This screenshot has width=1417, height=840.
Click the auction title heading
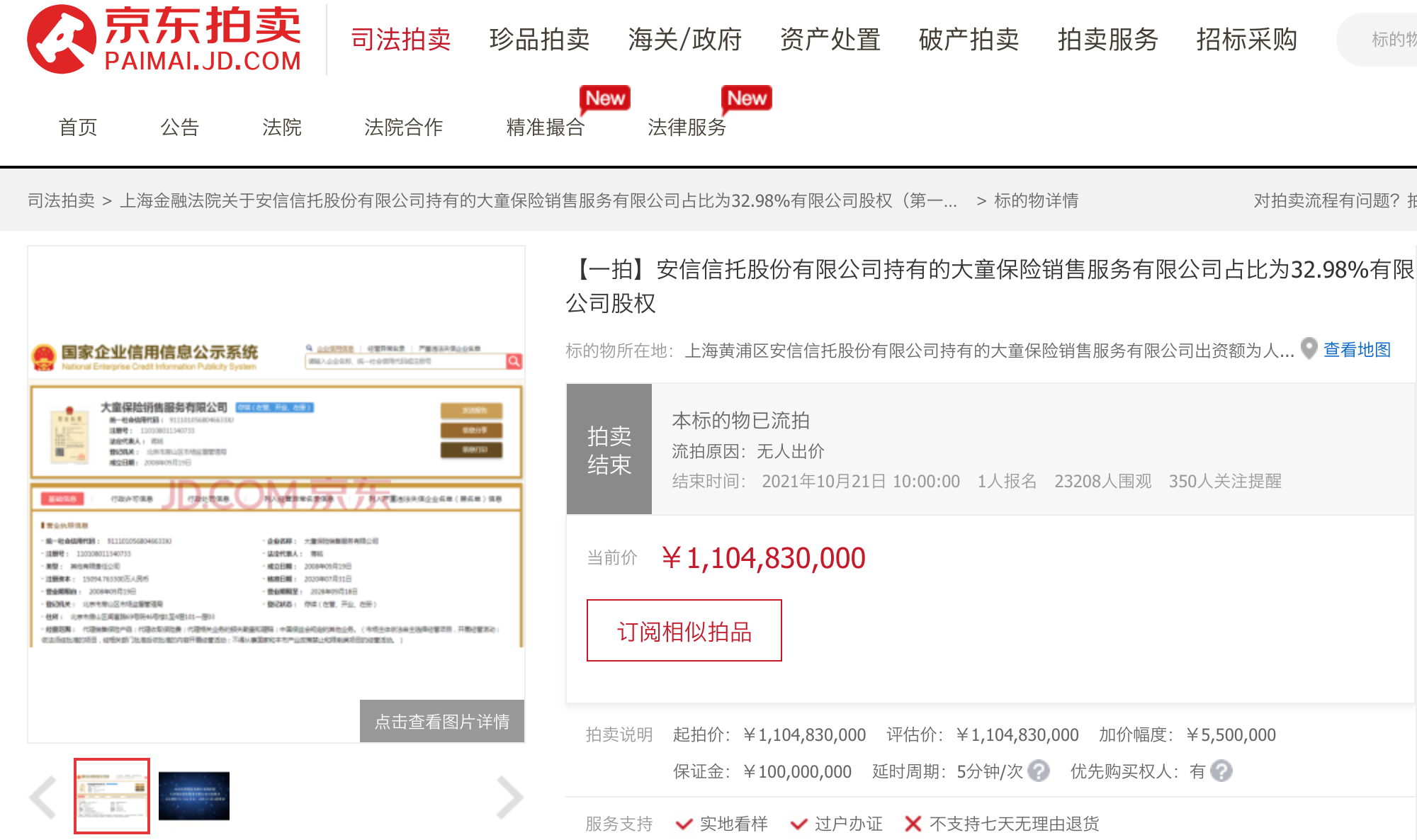click(x=990, y=285)
